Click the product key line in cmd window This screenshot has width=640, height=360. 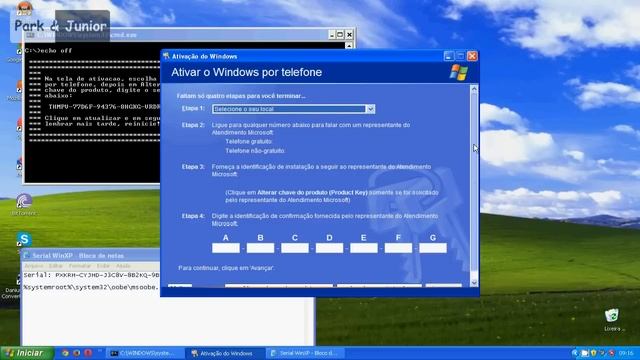pos(104,107)
